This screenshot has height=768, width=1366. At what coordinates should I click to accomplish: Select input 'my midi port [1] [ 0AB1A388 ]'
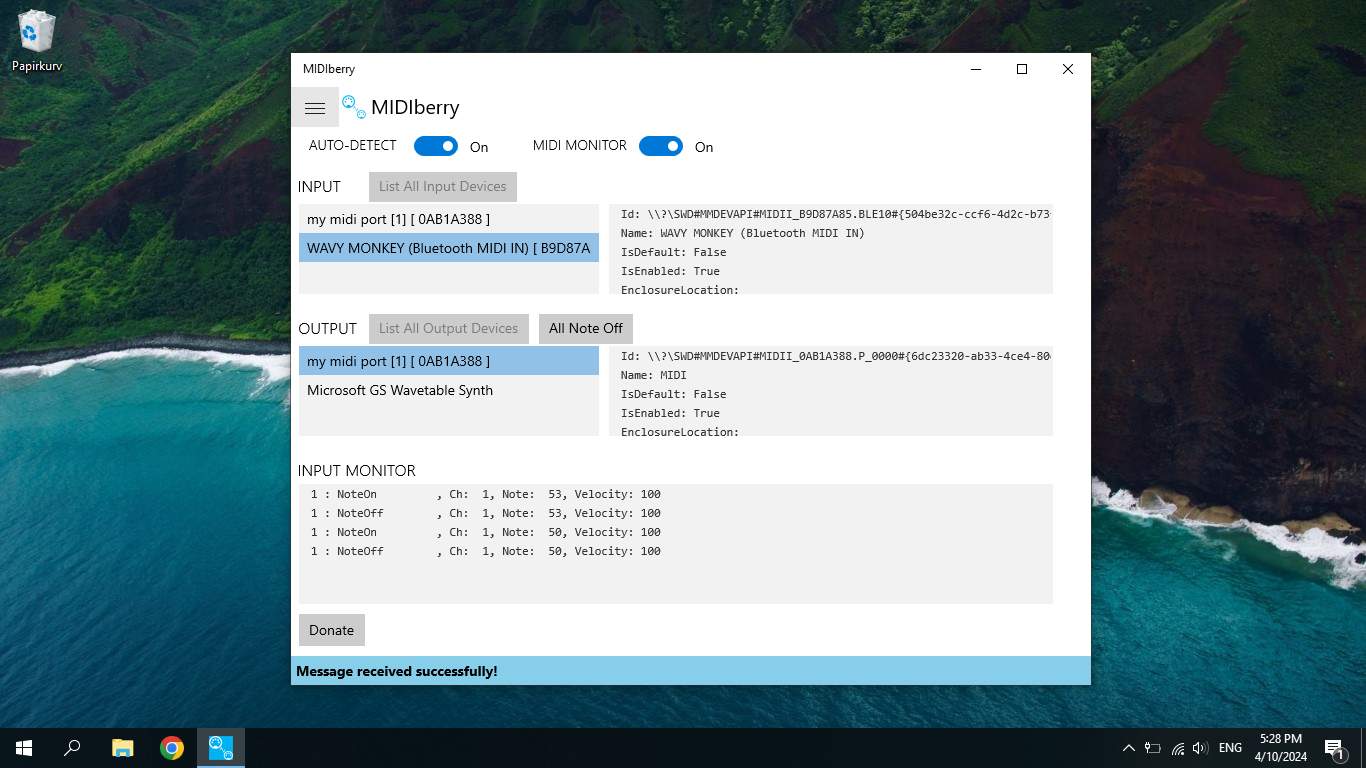point(449,219)
